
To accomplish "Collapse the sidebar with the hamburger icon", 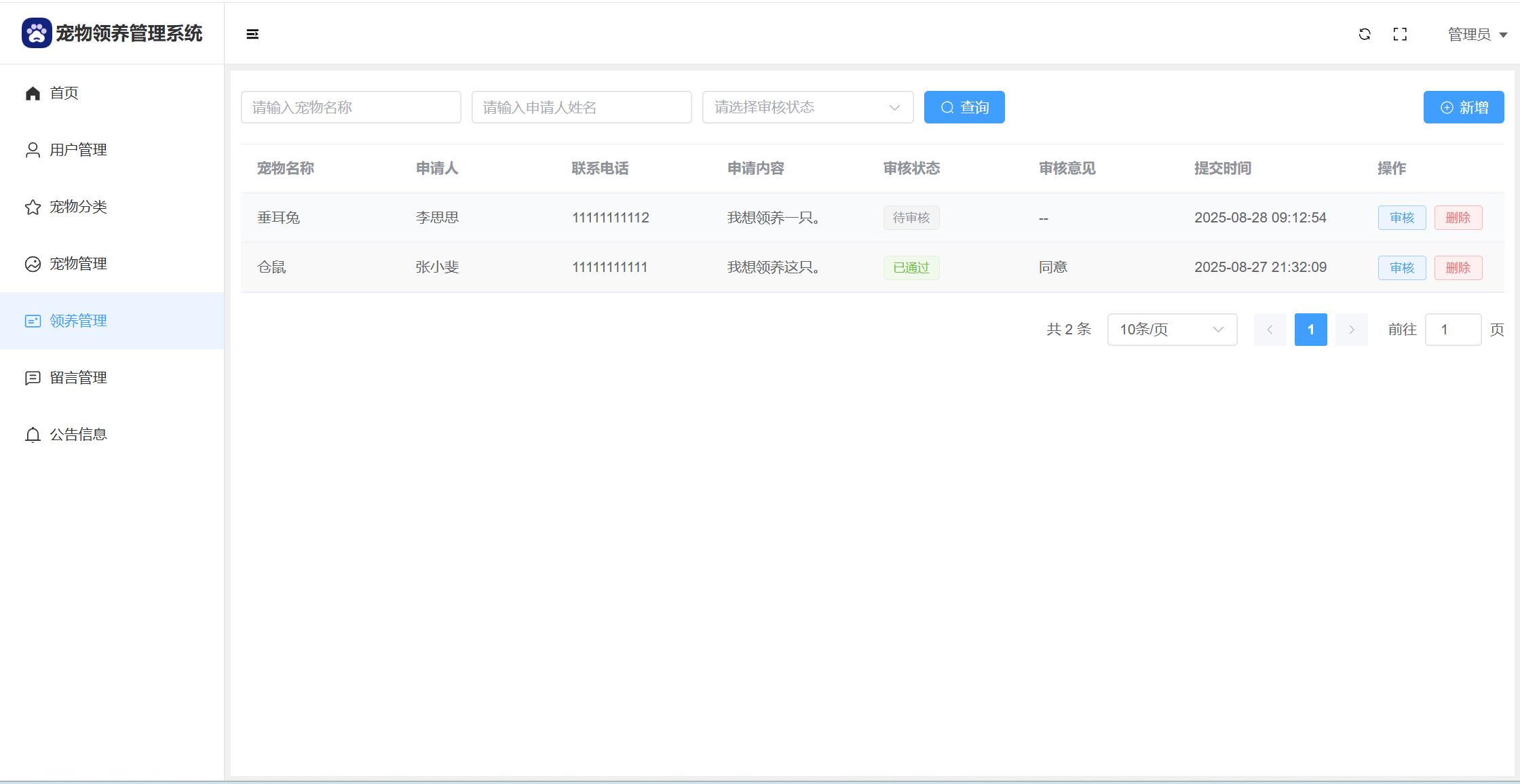I will [252, 34].
